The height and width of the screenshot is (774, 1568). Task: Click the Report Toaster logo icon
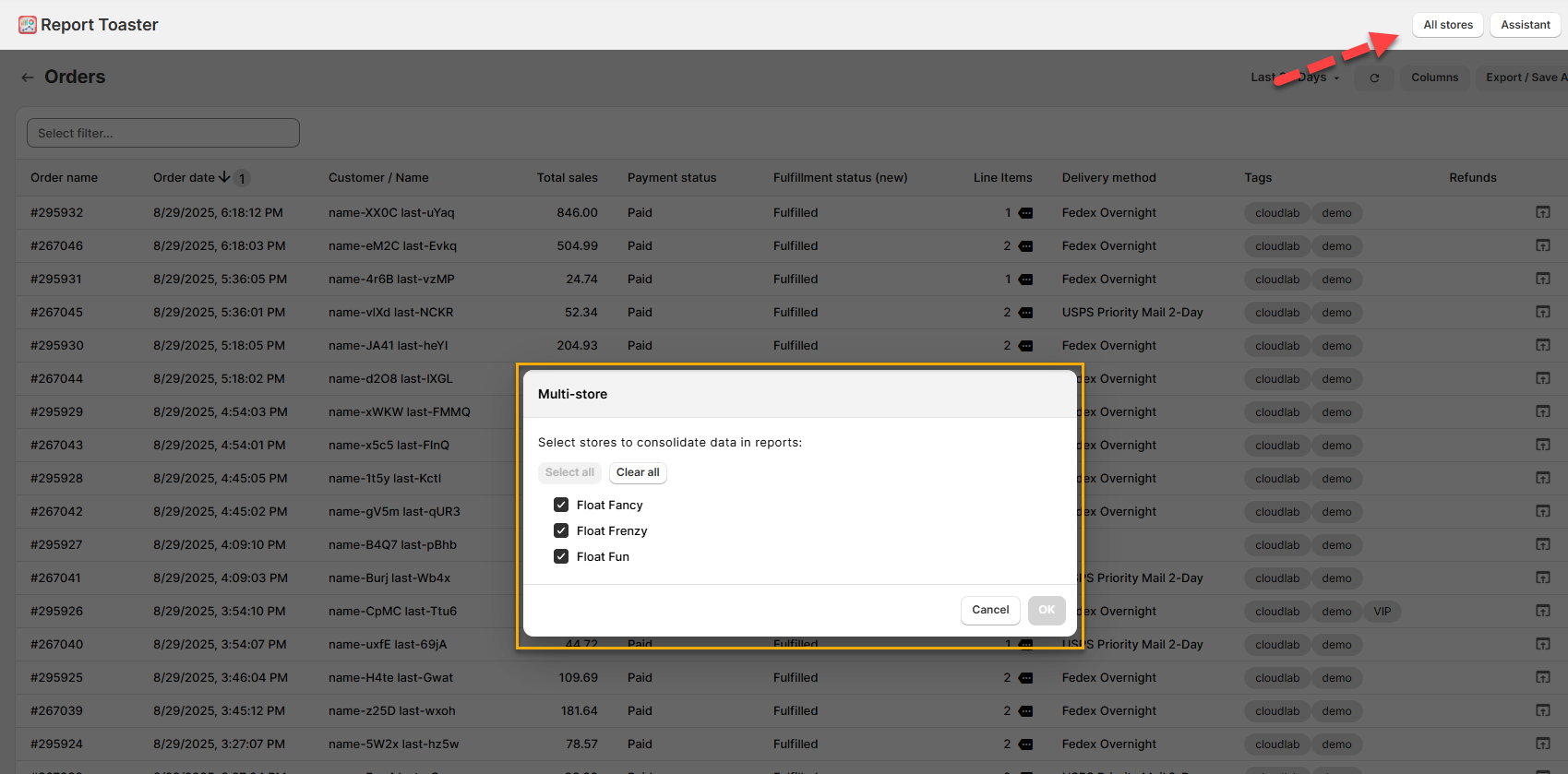coord(28,25)
